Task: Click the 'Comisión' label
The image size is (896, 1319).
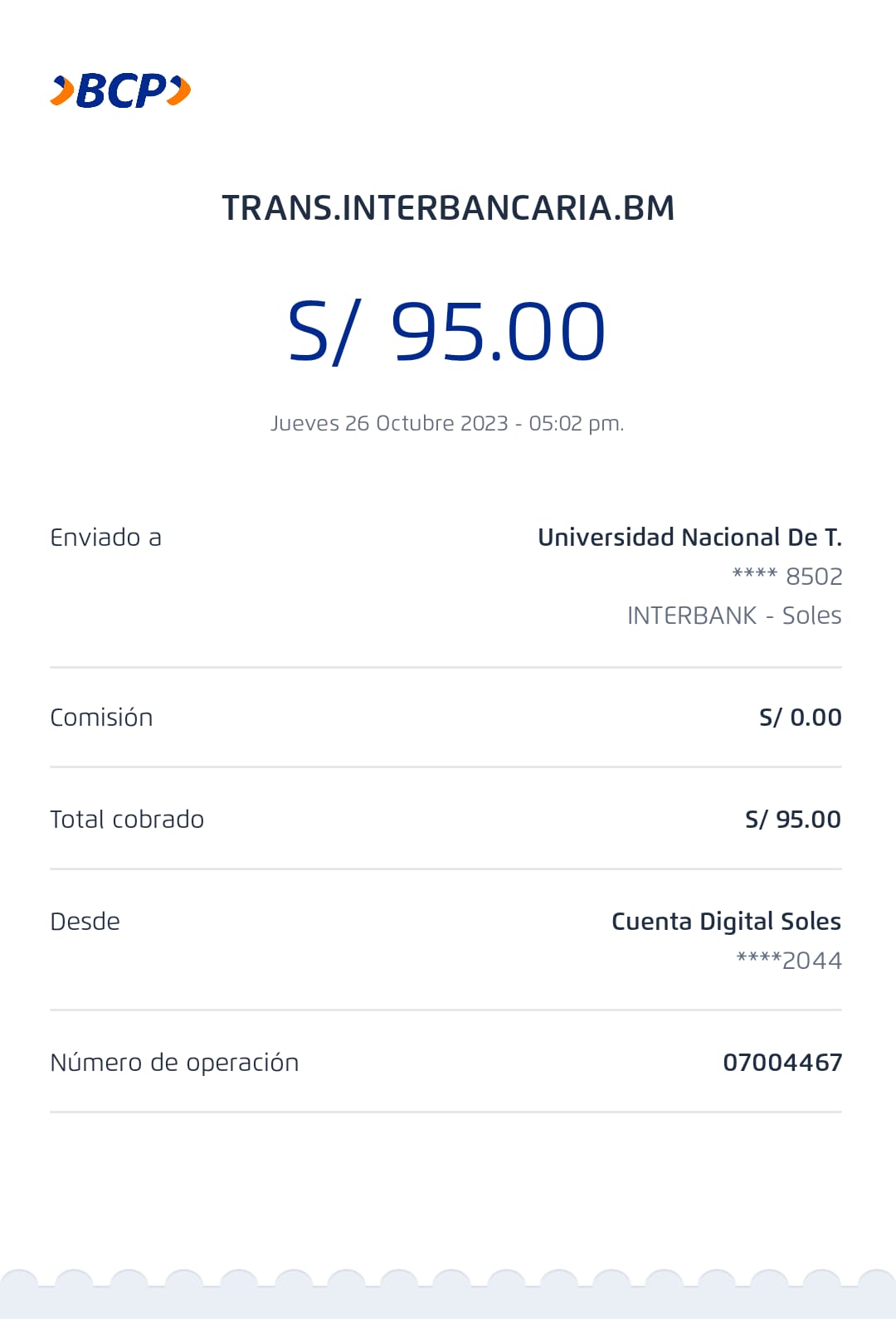Action: 101,718
